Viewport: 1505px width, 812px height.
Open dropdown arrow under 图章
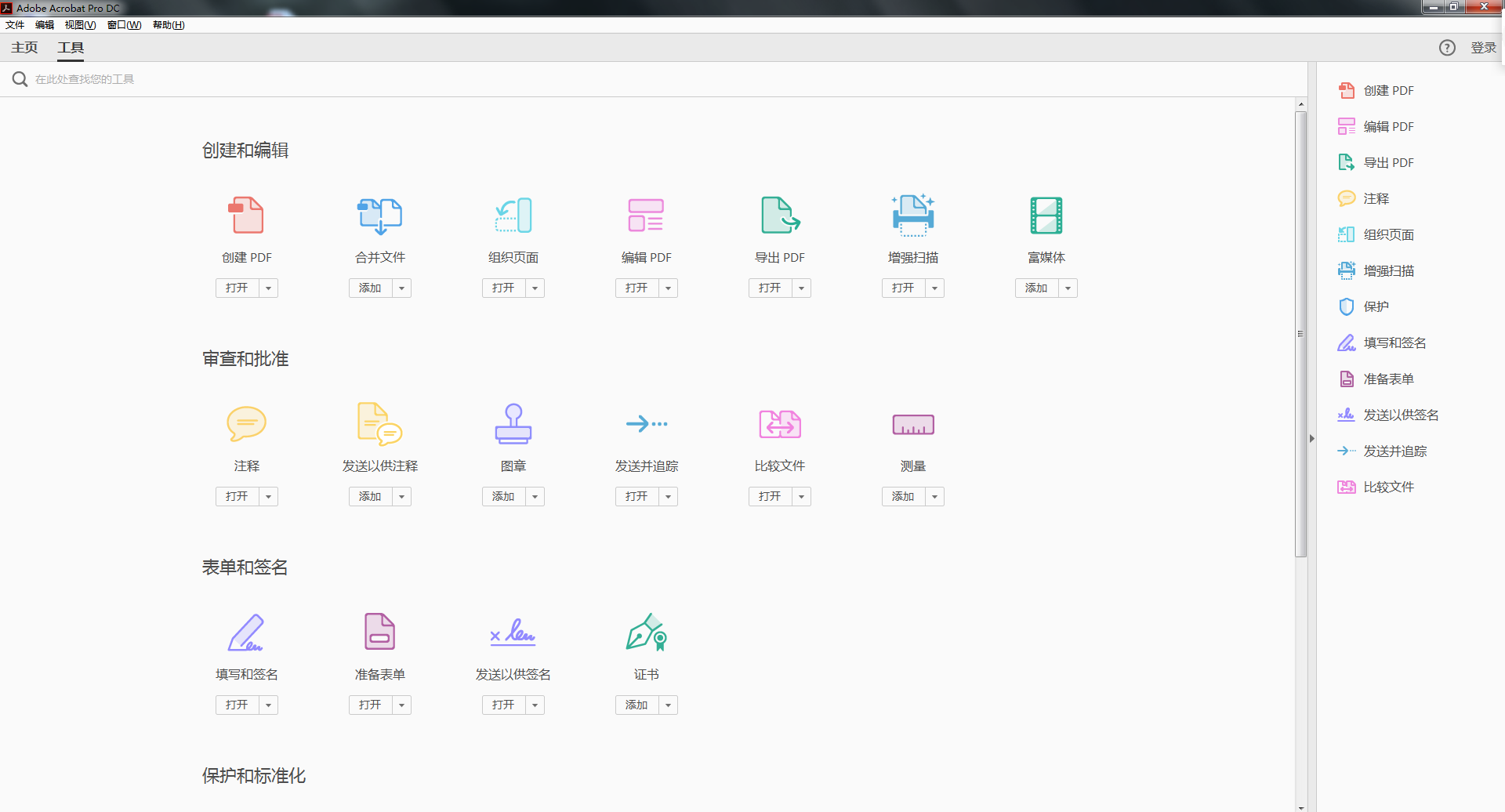click(x=535, y=496)
